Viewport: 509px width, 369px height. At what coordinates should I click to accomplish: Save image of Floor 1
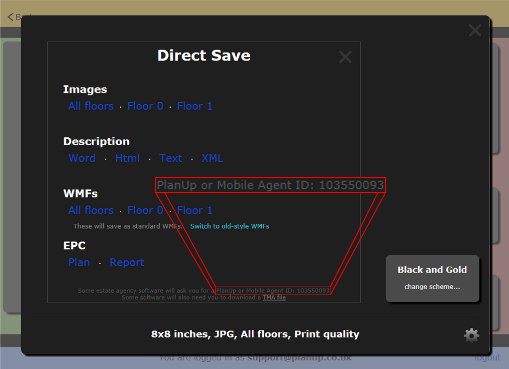195,106
